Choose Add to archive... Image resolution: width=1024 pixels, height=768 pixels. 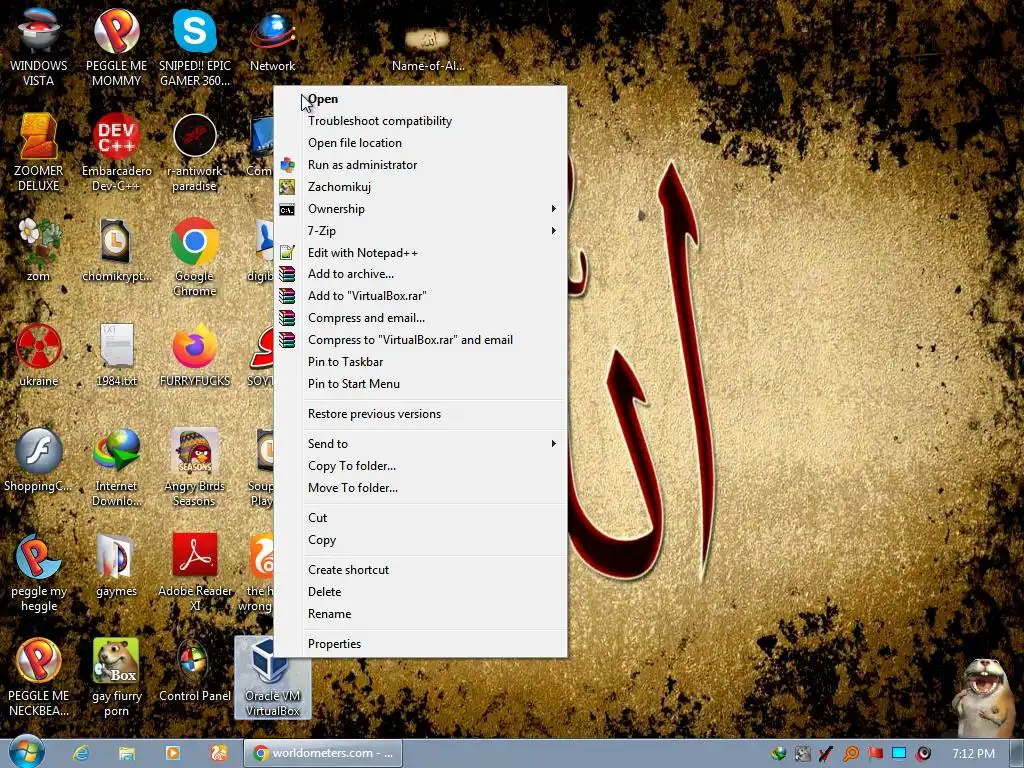pos(421,274)
